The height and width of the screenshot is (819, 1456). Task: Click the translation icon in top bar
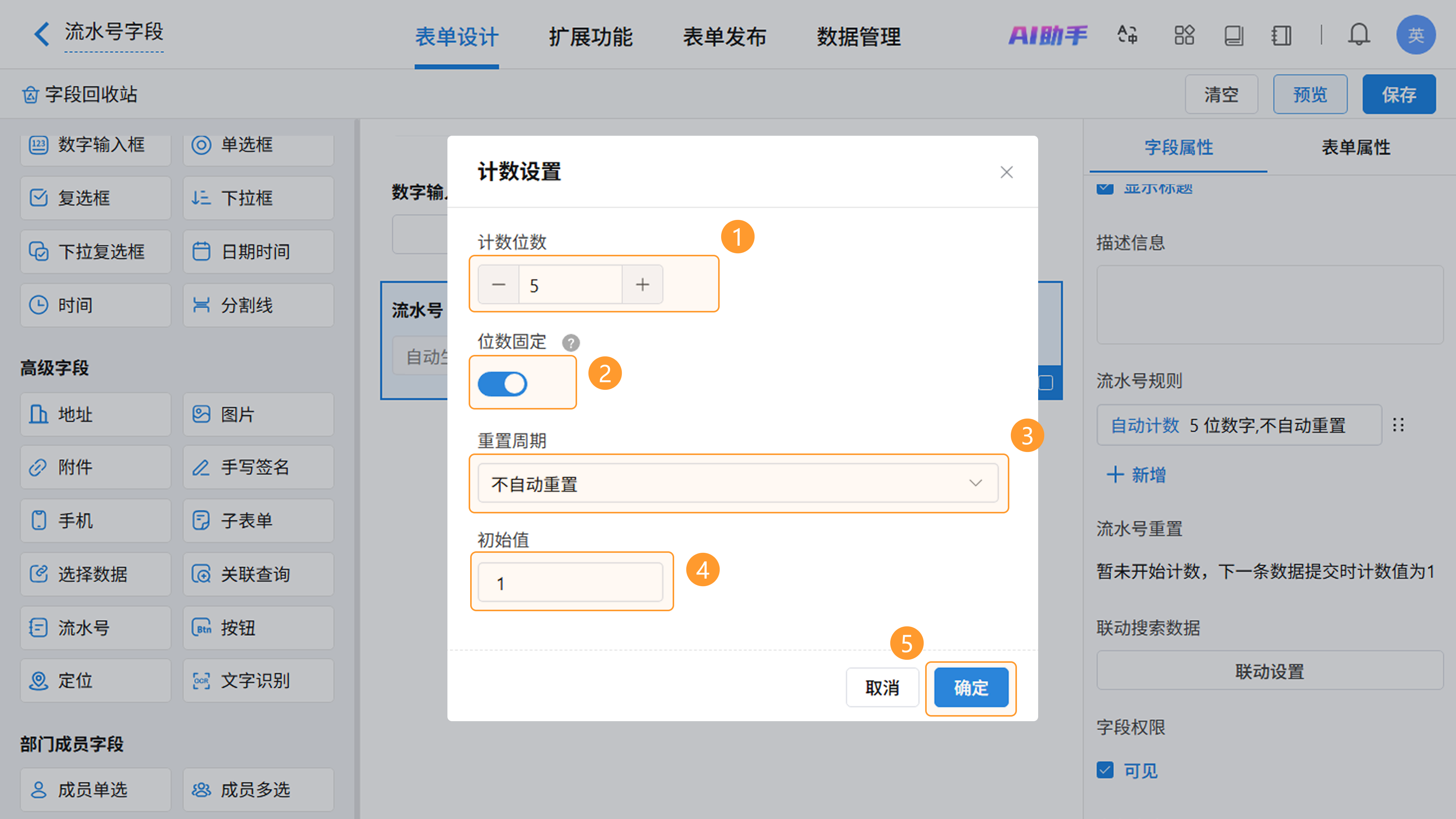click(x=1127, y=35)
